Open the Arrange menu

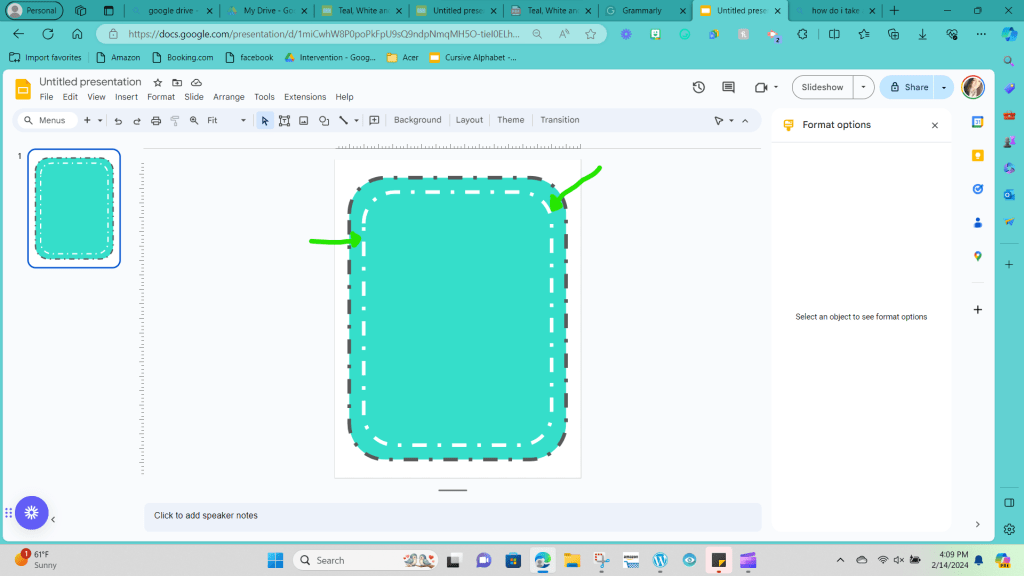(228, 97)
